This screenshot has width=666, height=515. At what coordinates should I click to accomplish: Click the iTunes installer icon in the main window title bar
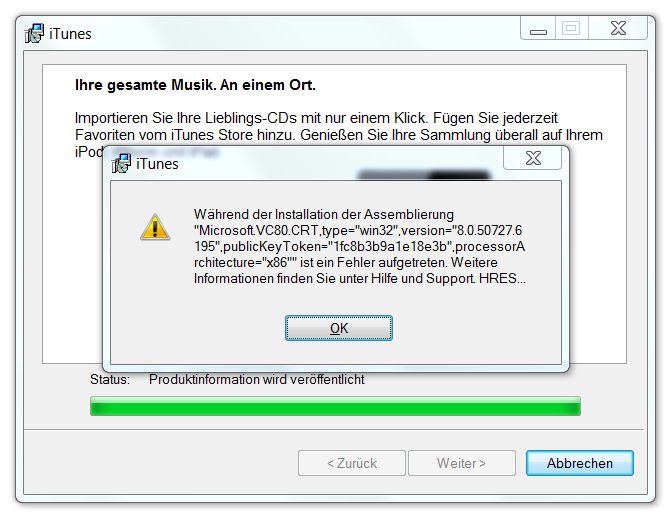pyautogui.click(x=34, y=33)
